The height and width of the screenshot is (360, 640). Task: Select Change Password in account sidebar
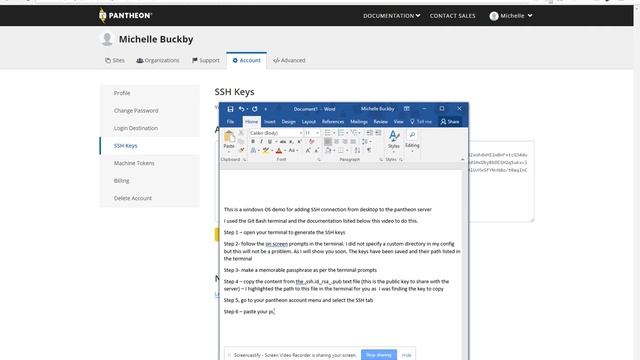(149, 111)
